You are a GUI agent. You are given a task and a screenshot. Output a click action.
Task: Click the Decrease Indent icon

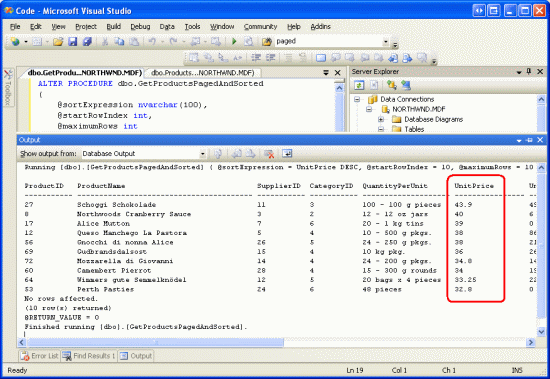256,57
